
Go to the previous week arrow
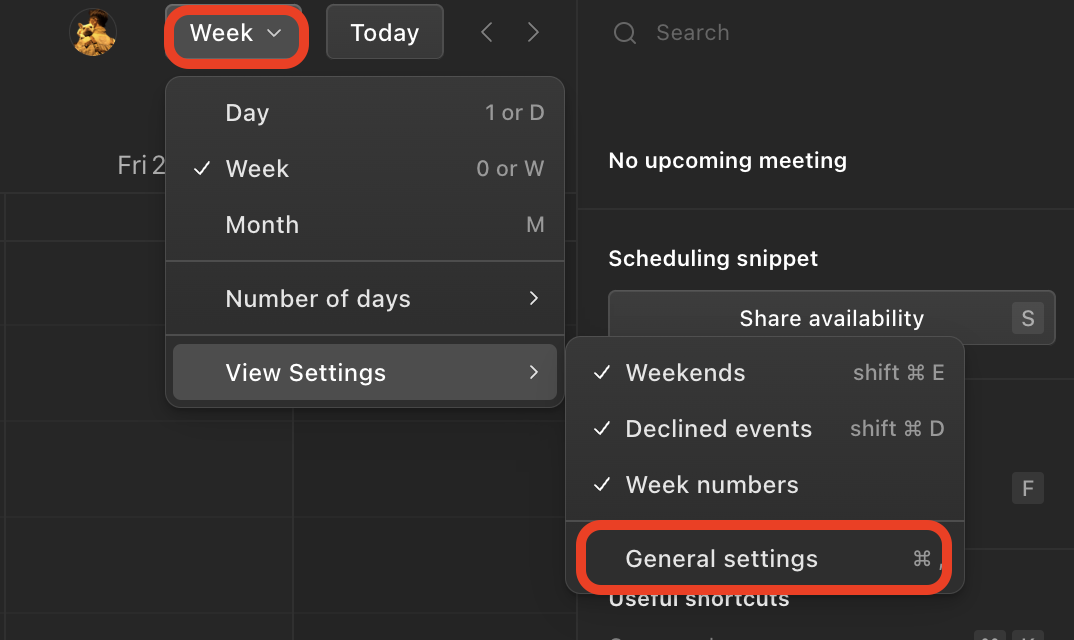[x=487, y=33]
